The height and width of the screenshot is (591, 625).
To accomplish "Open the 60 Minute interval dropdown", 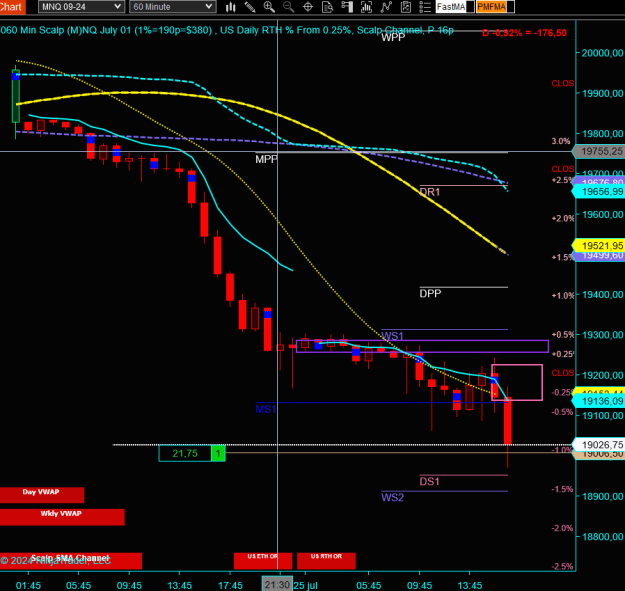I will [173, 7].
